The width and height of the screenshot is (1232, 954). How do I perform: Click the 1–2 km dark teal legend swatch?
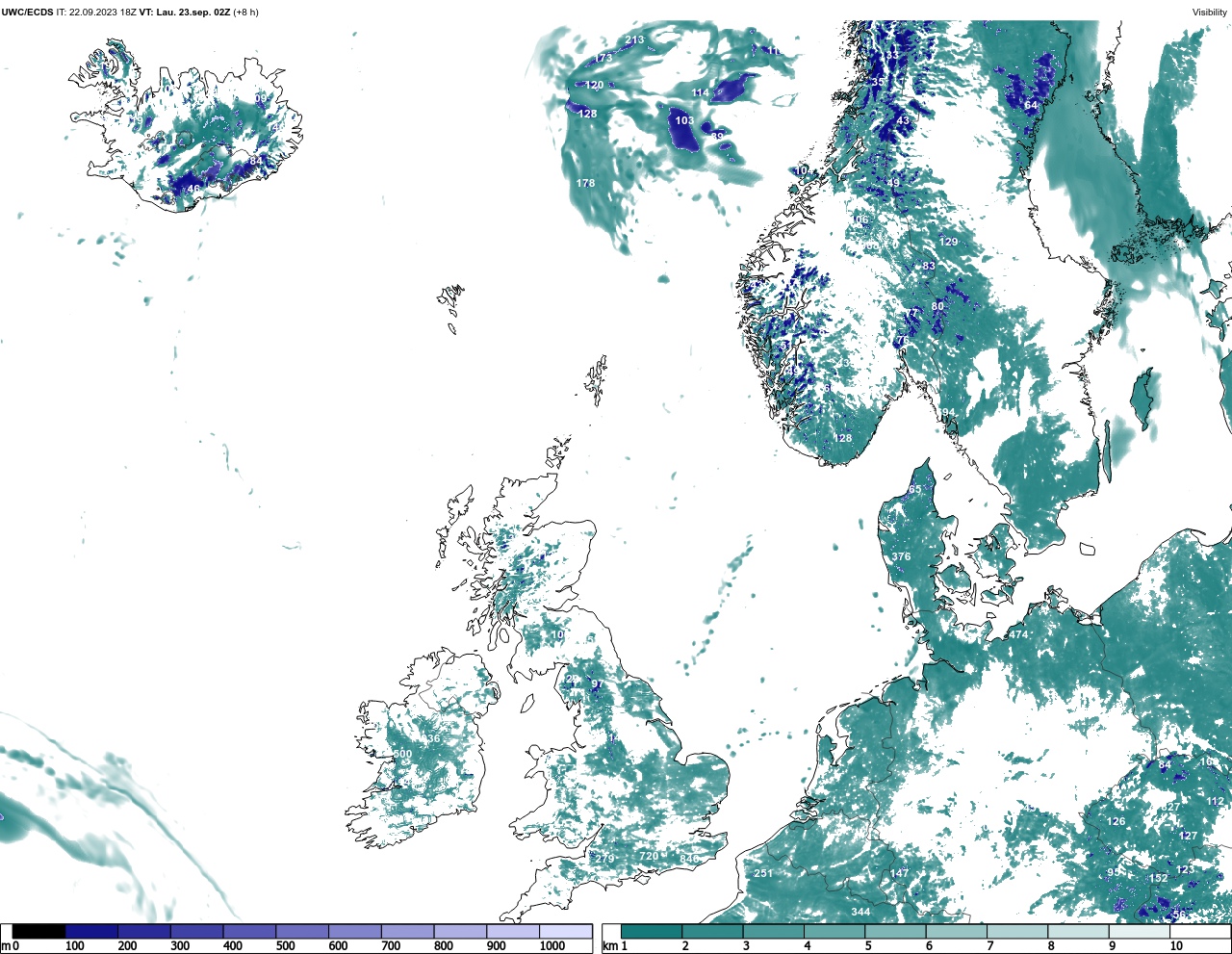pos(652,932)
